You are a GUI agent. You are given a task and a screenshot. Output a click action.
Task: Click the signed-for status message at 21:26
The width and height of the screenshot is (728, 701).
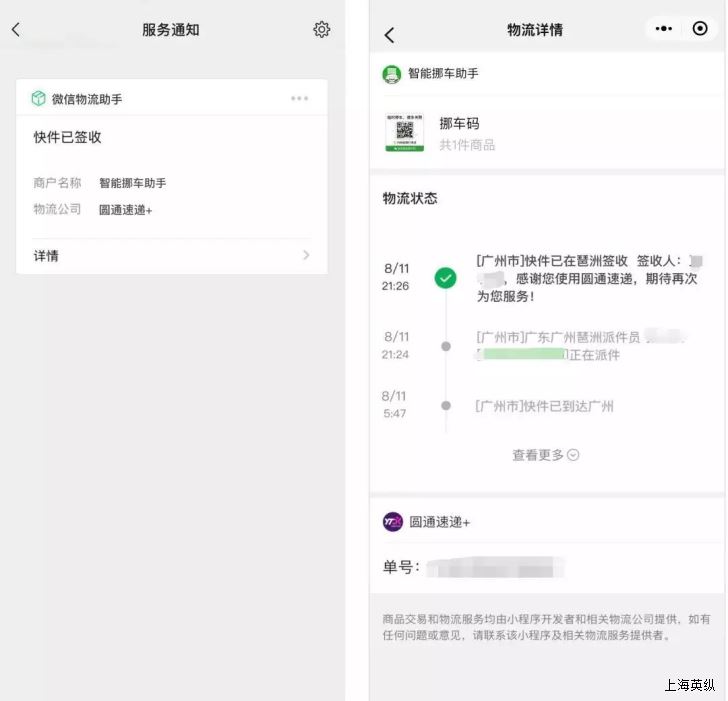pos(589,278)
